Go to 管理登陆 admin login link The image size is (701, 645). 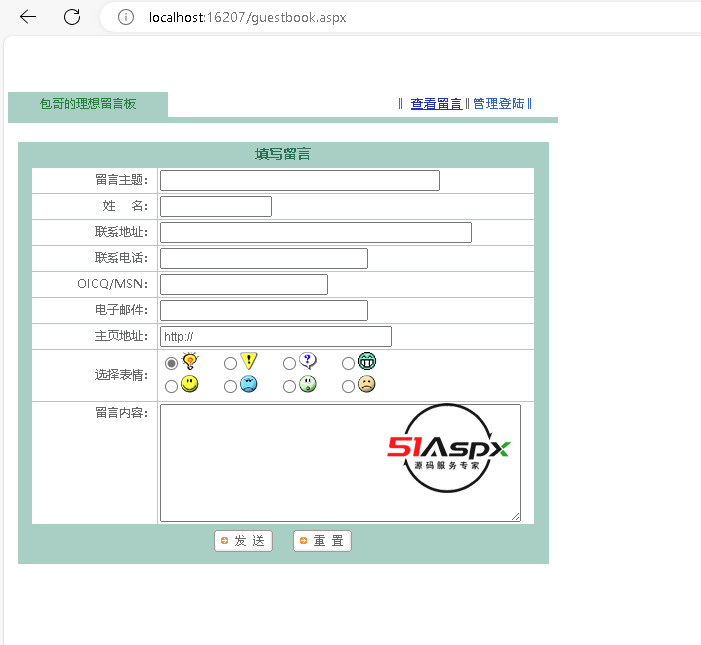498,104
